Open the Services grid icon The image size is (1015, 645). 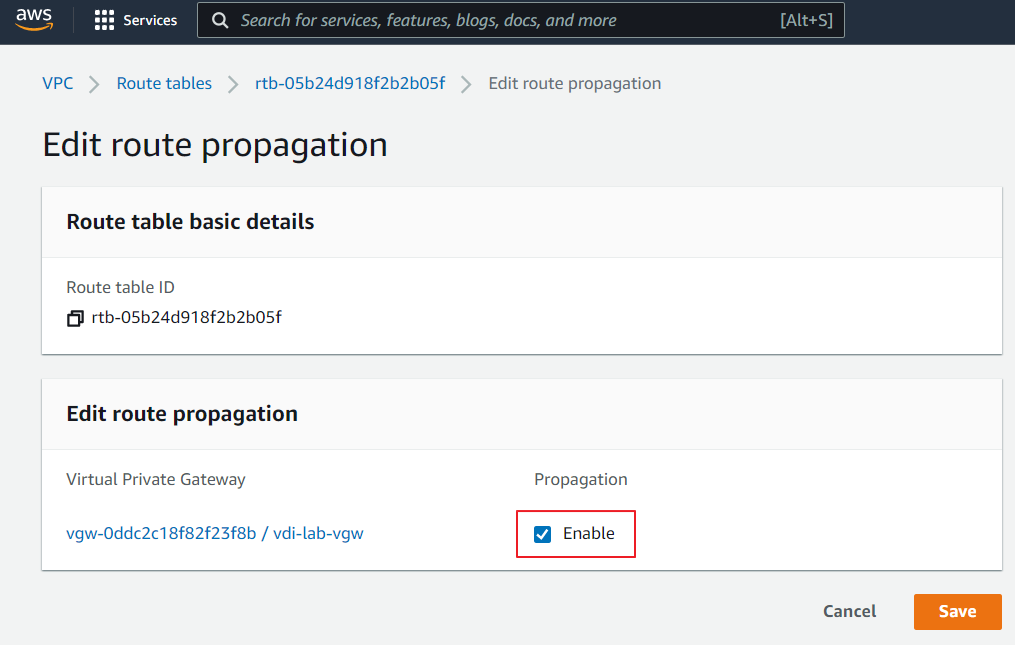click(x=104, y=20)
